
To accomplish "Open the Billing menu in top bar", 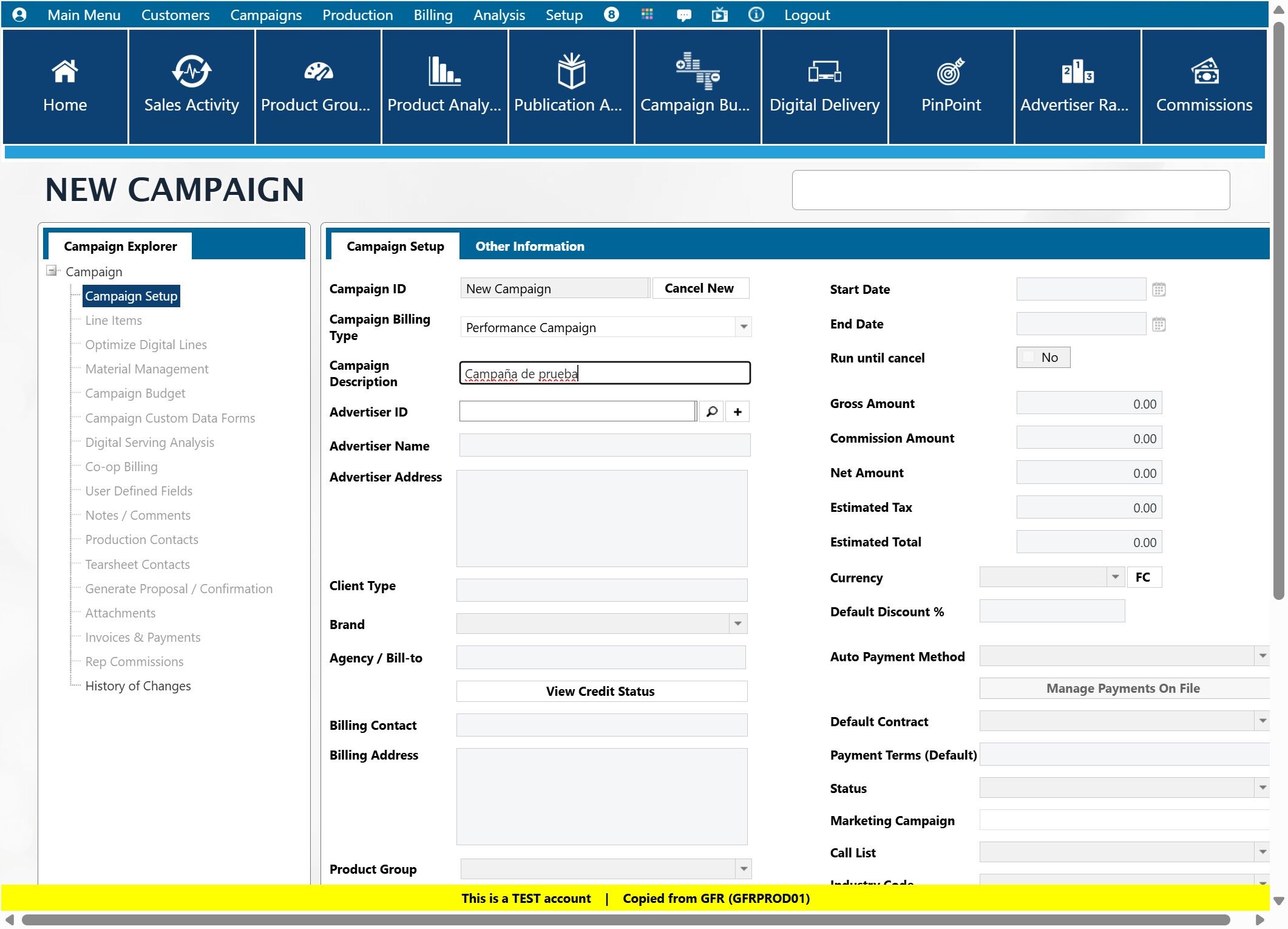I will point(433,15).
